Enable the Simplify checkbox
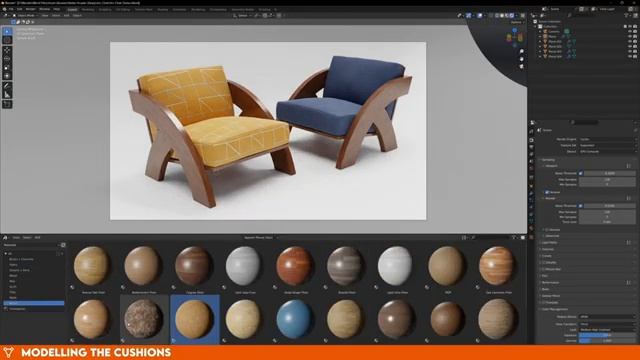The width and height of the screenshot is (640, 360). [544, 262]
